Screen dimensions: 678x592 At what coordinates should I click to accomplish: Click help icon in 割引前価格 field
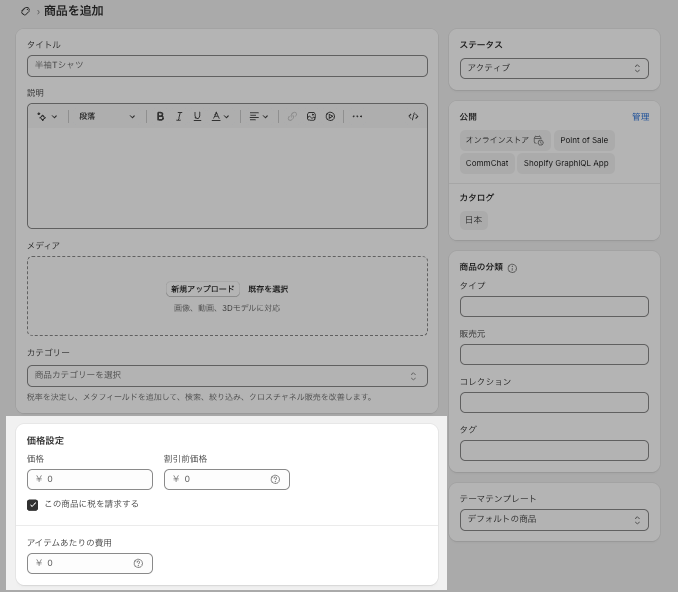pos(275,479)
